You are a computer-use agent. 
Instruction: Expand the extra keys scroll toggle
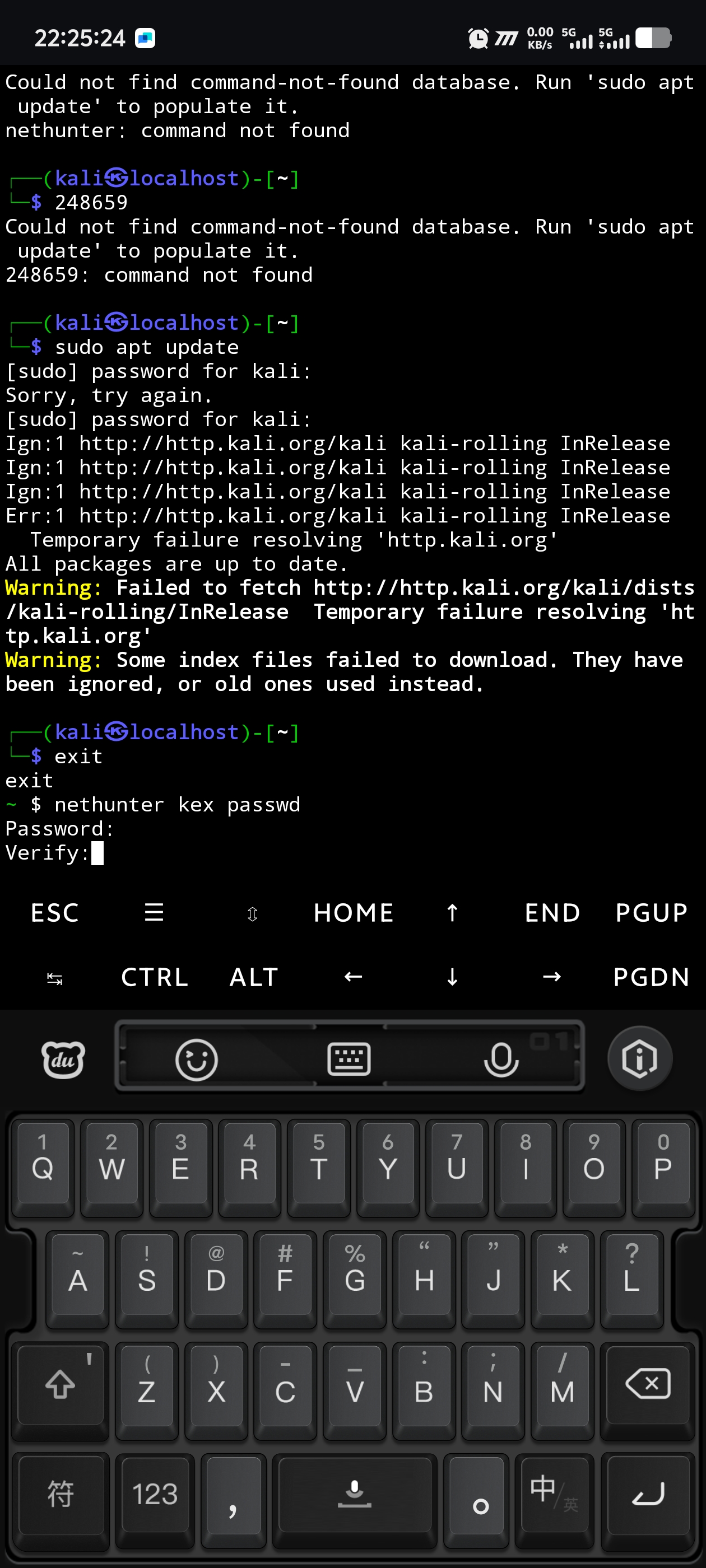click(x=252, y=913)
